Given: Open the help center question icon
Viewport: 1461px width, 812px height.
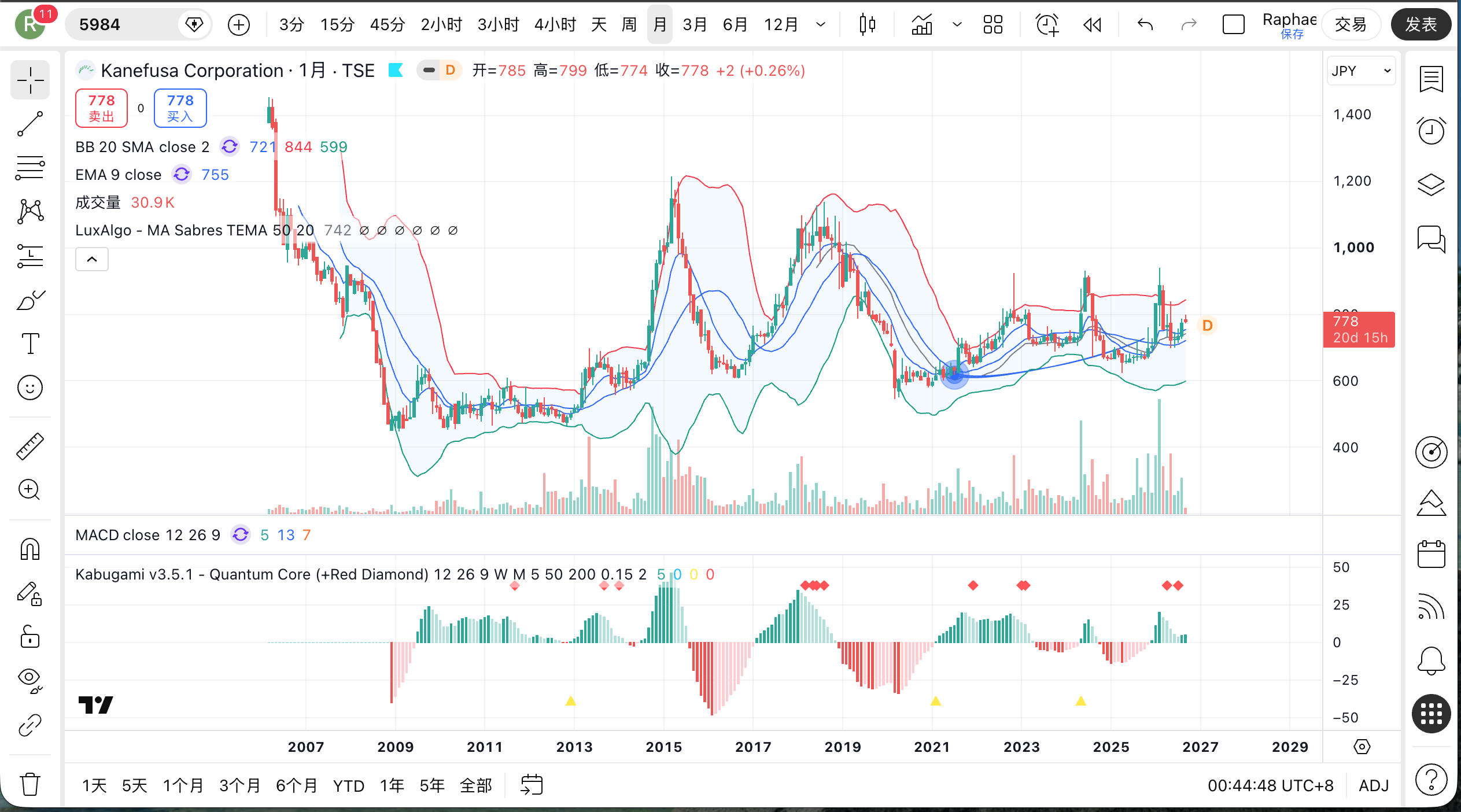Looking at the screenshot, I should coord(1431,779).
